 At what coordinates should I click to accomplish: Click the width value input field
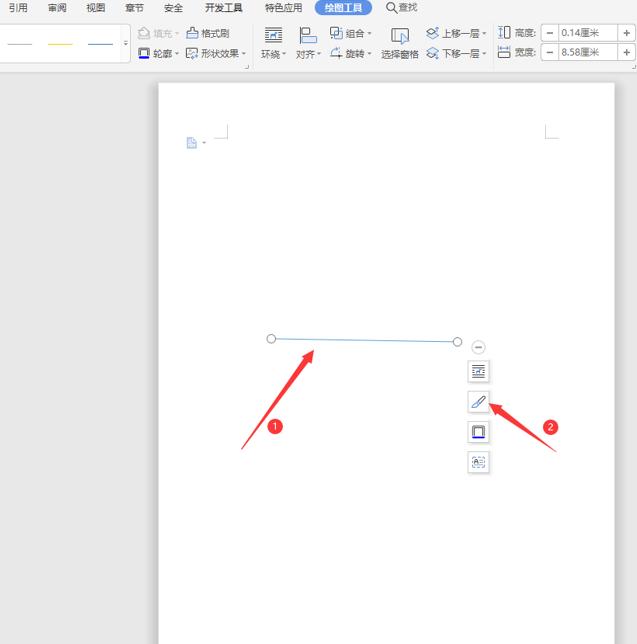tap(588, 52)
